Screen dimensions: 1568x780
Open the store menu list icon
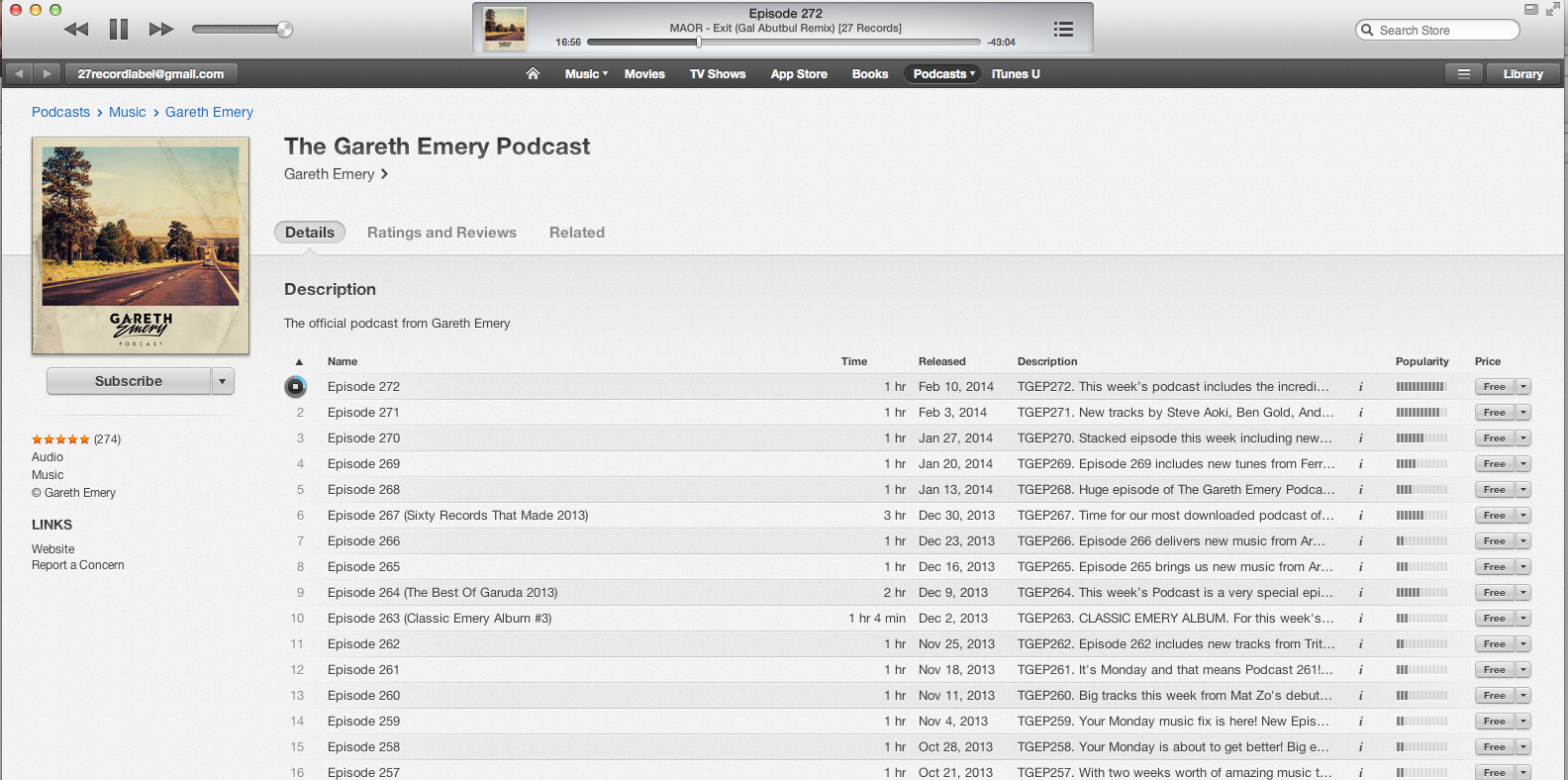(x=1463, y=74)
